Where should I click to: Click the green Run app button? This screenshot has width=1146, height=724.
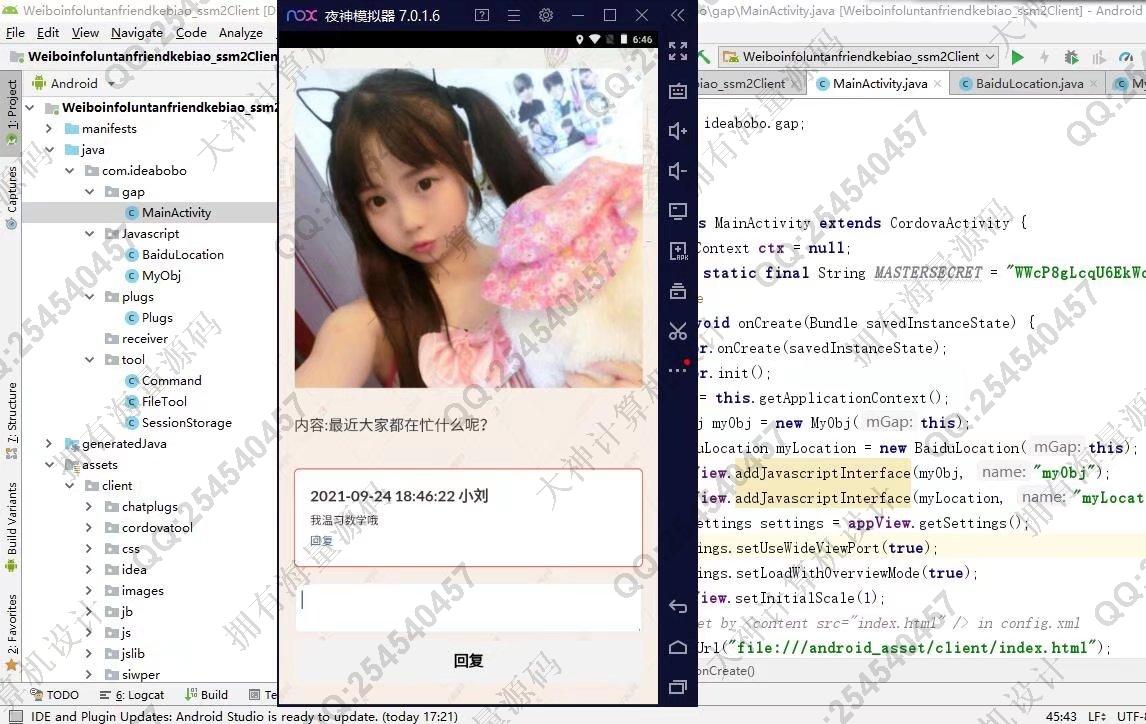[x=1018, y=57]
